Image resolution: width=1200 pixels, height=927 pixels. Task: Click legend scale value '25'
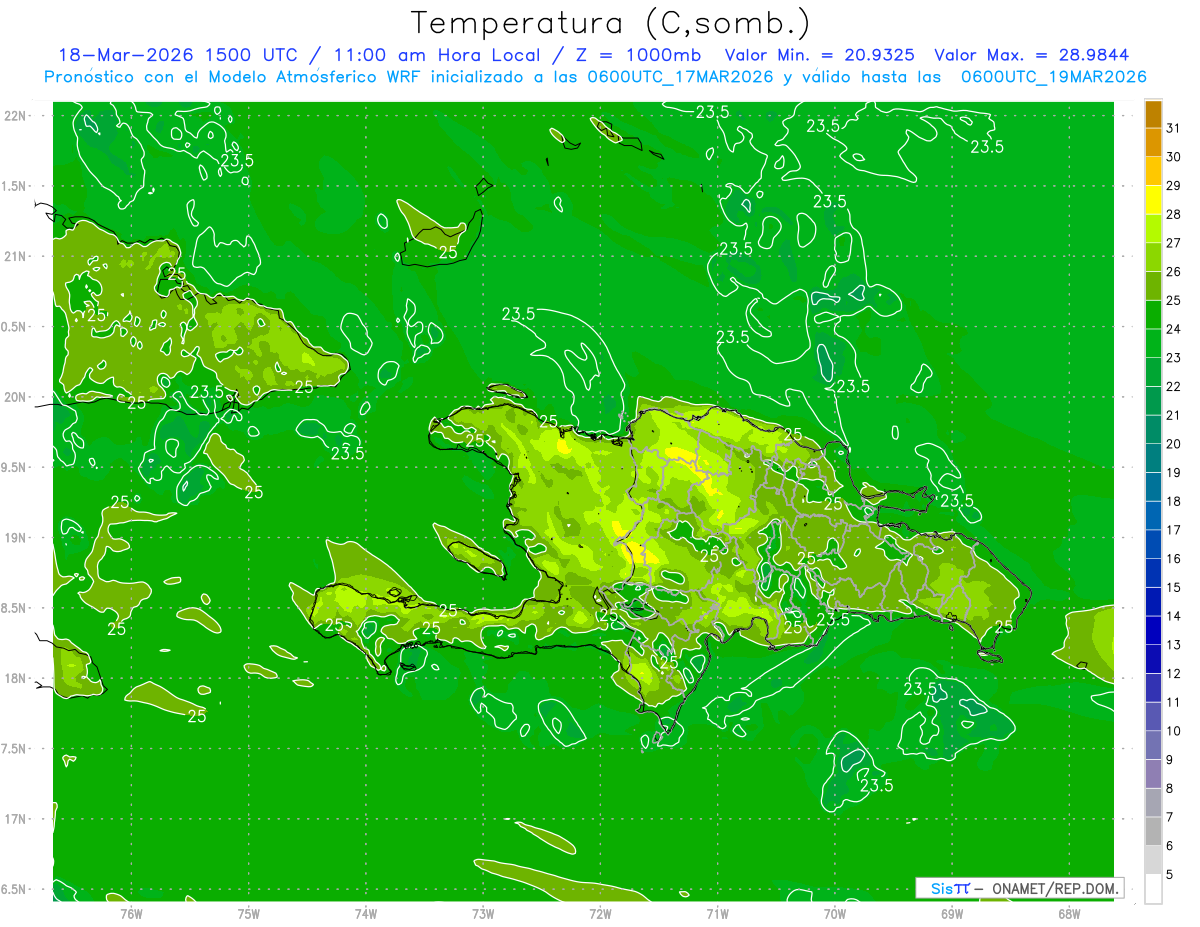pos(1174,300)
